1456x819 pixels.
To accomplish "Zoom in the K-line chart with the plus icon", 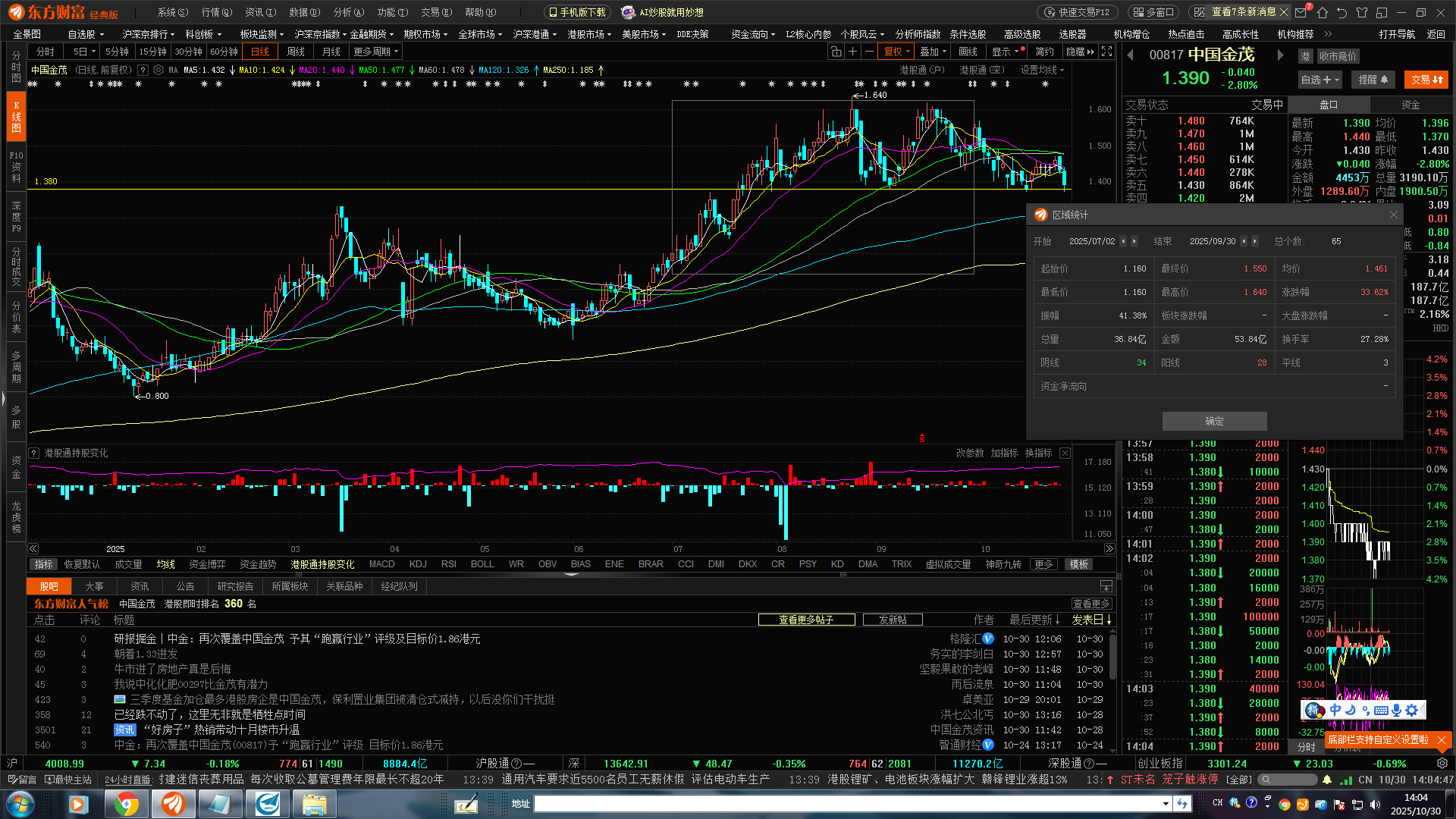I will tap(852, 52).
